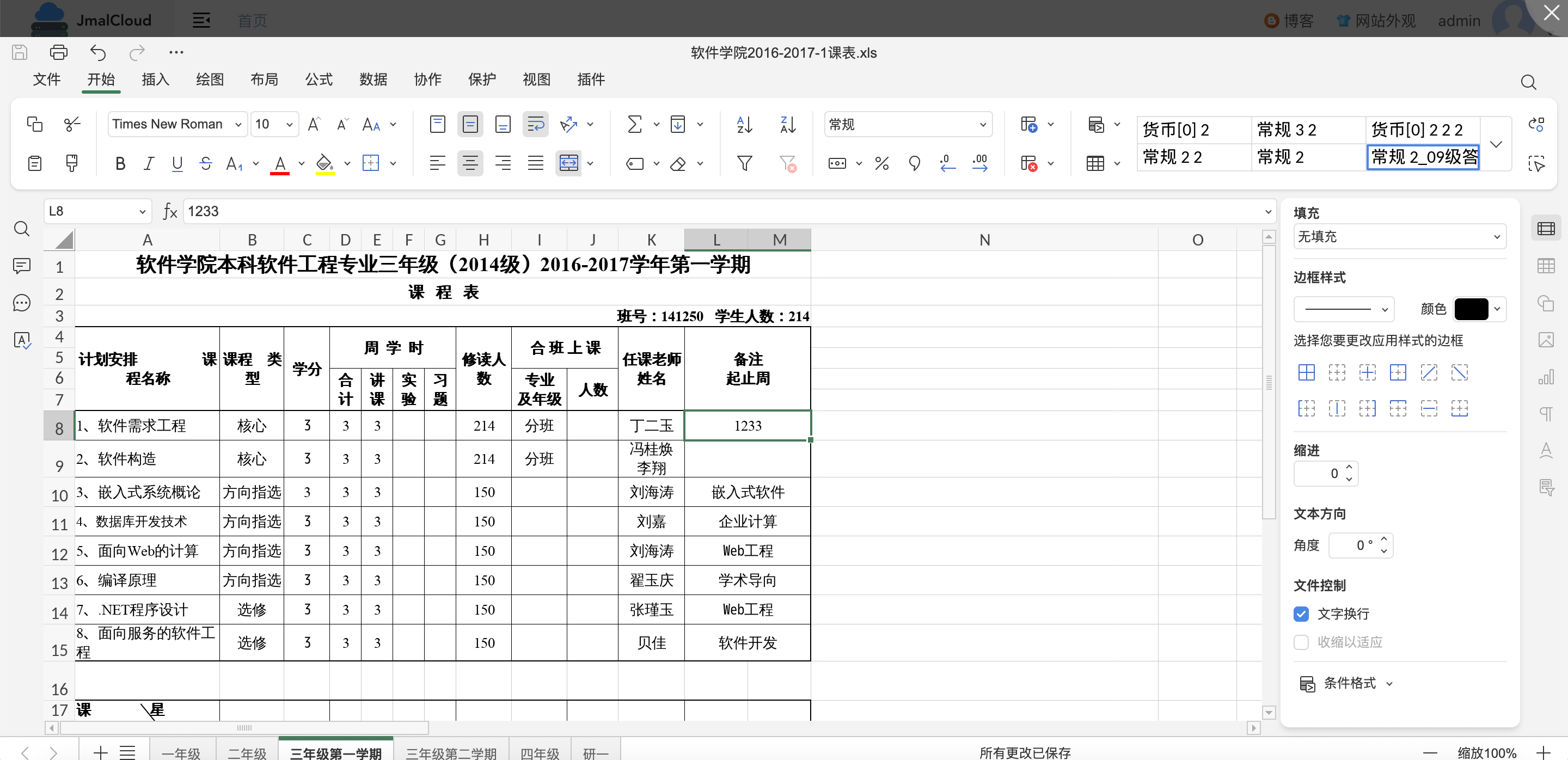Open the 插入 ribbon tab
This screenshot has height=760, width=1568.
pyautogui.click(x=155, y=79)
